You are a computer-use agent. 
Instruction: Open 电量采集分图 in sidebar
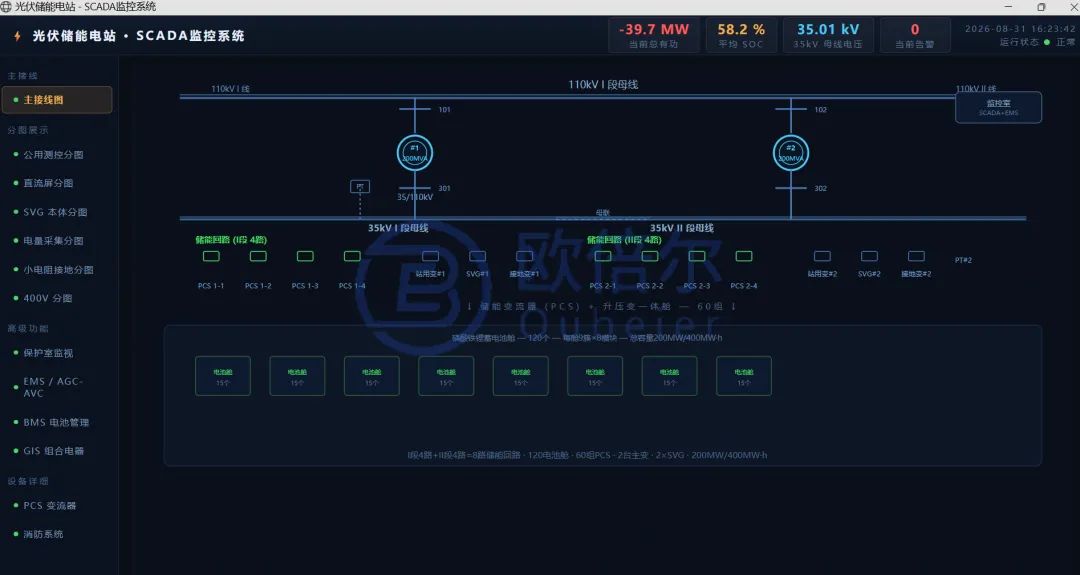point(57,241)
